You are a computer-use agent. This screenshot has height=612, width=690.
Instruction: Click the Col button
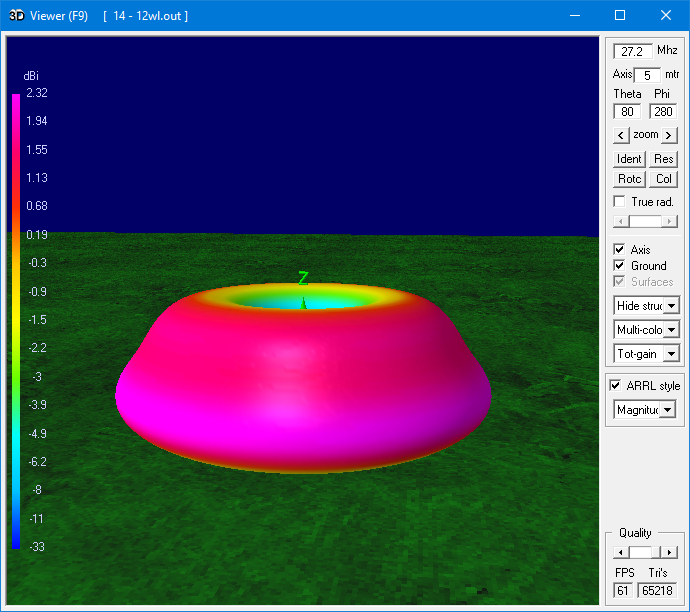(x=663, y=179)
